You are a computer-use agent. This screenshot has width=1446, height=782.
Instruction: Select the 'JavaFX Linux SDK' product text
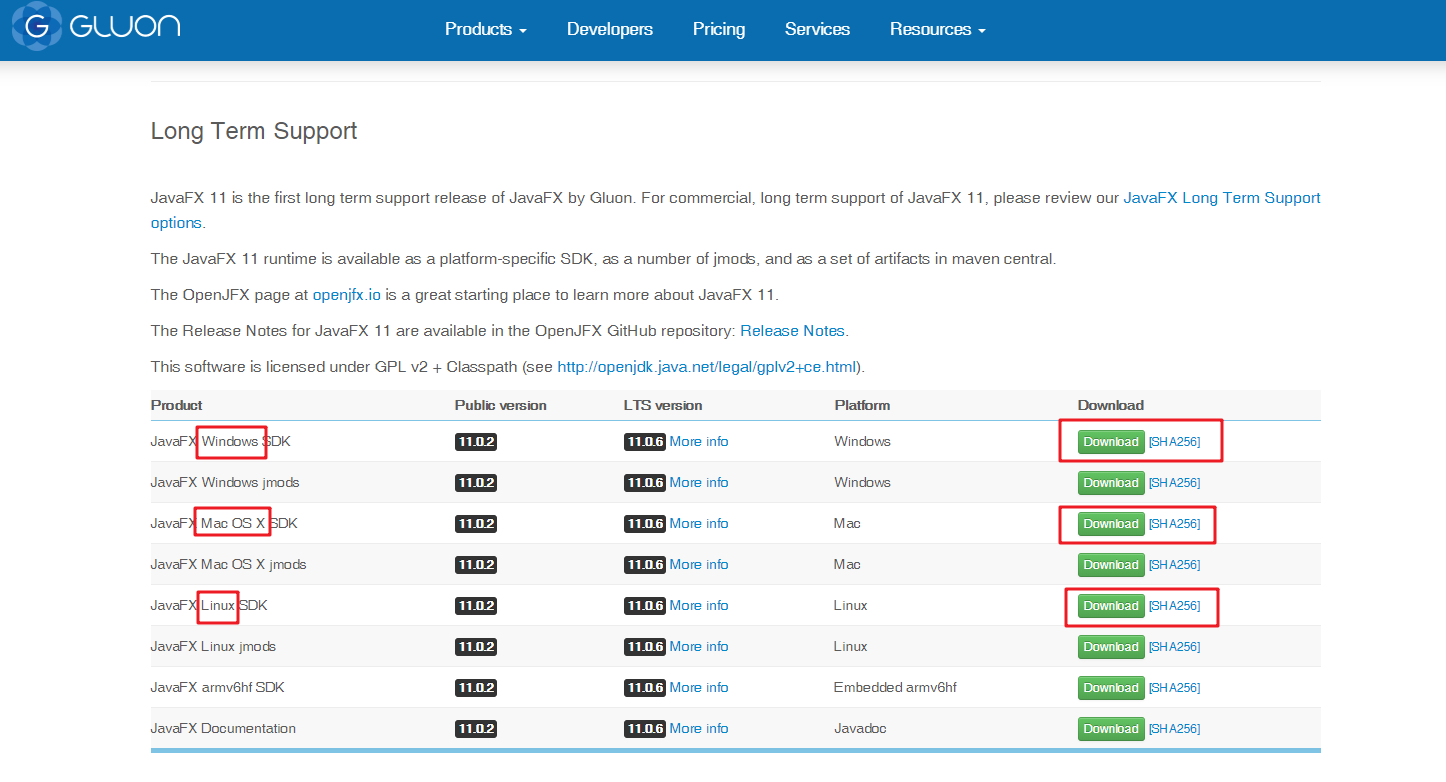tap(209, 606)
